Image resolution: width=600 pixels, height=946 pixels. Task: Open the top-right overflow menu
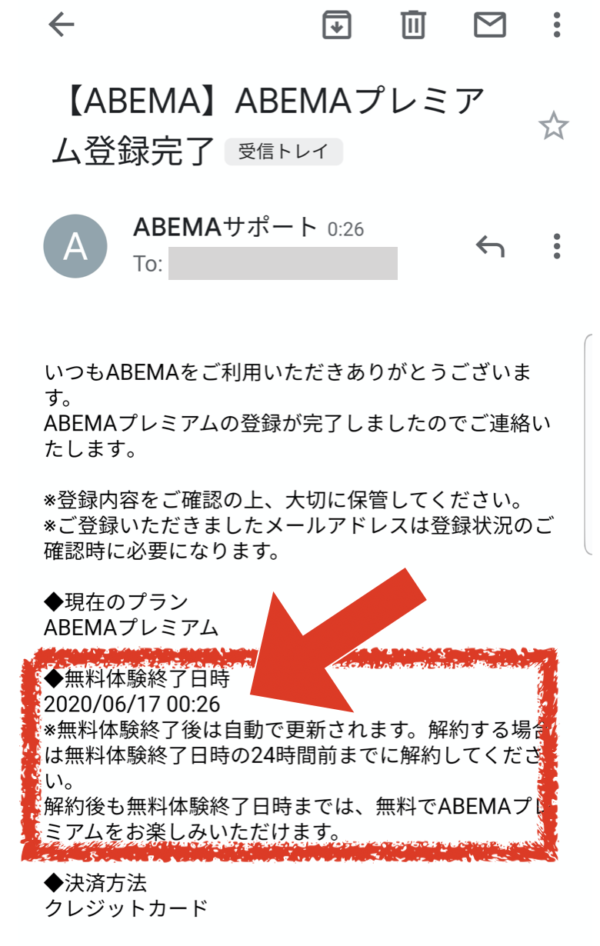point(557,25)
